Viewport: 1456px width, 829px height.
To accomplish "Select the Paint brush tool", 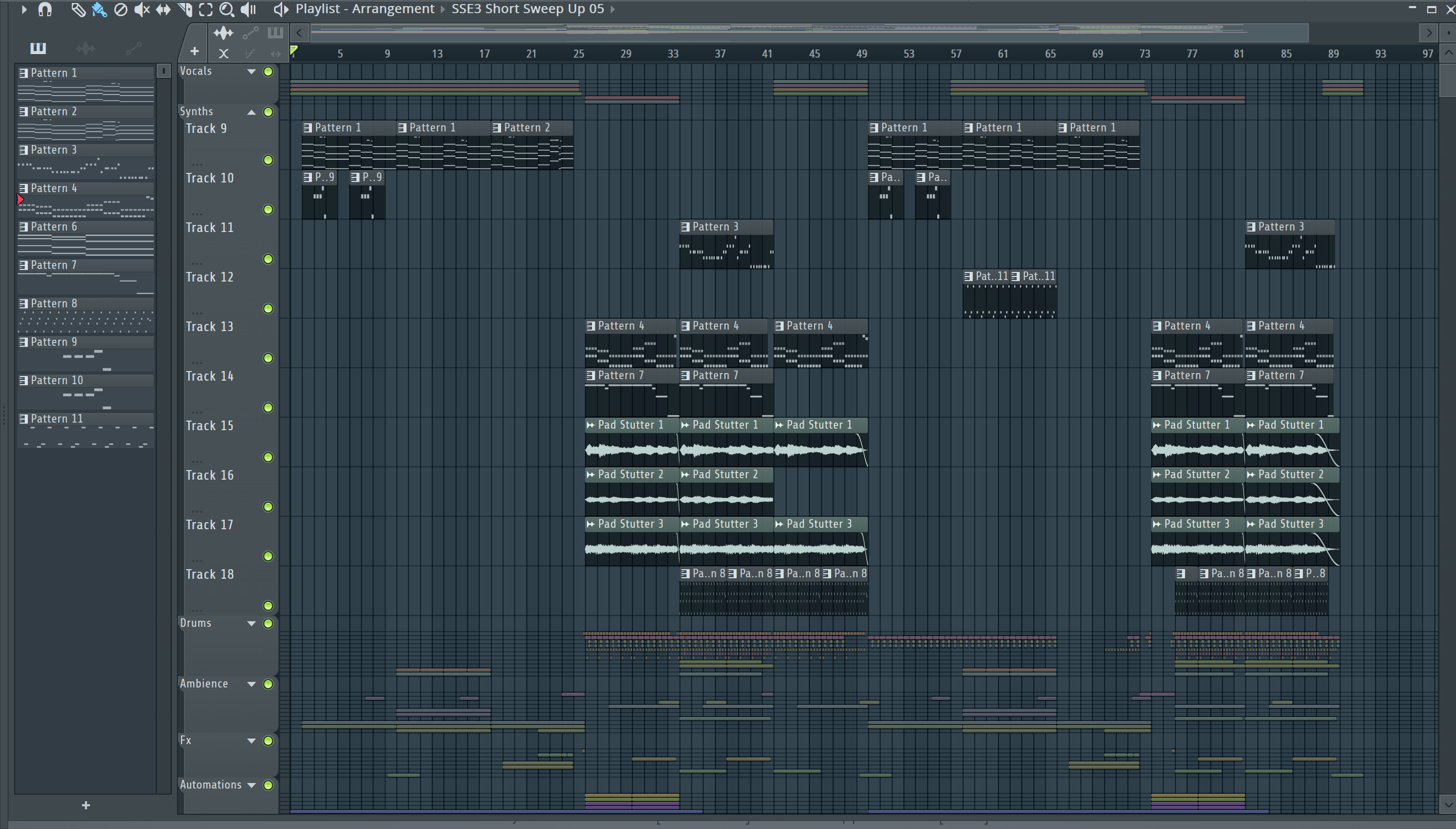I will point(99,9).
